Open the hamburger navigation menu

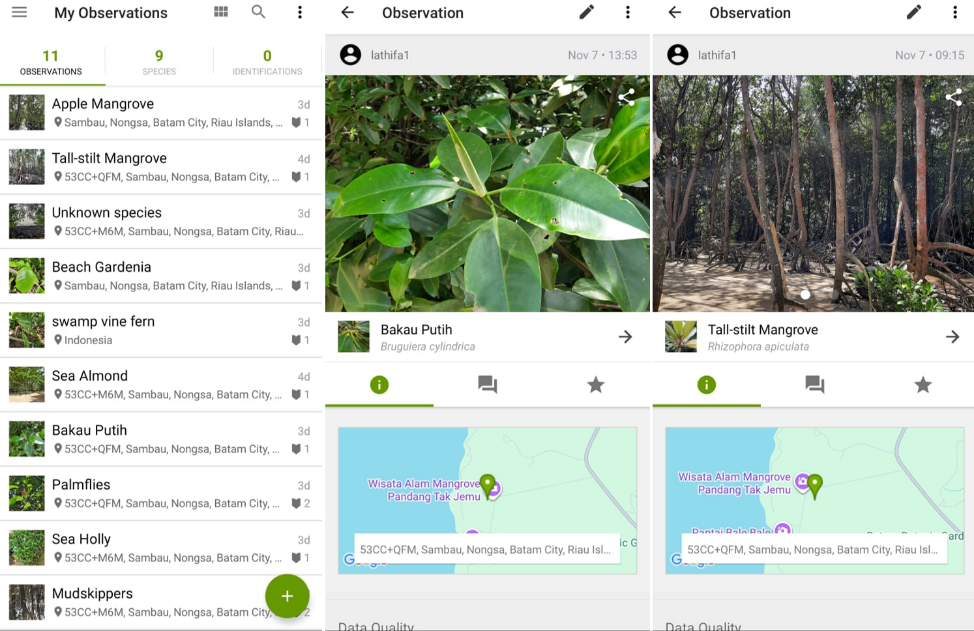click(x=19, y=13)
